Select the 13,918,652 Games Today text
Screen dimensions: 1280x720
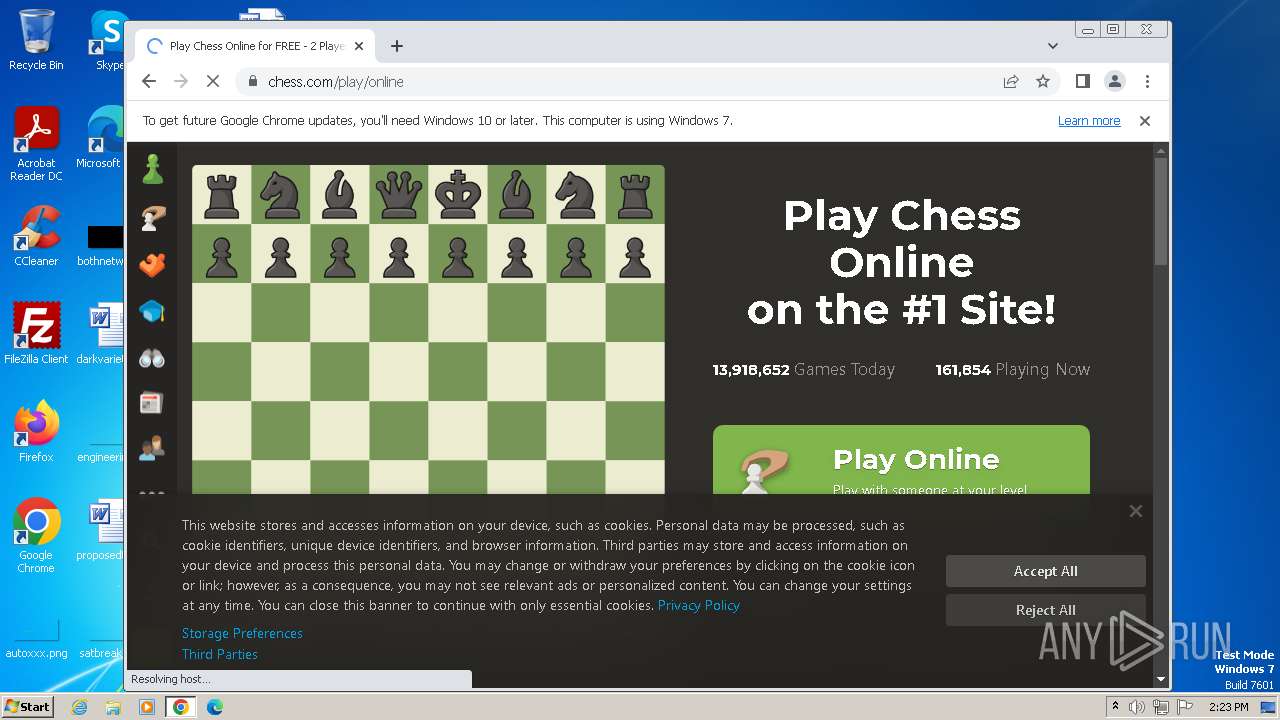click(x=803, y=369)
